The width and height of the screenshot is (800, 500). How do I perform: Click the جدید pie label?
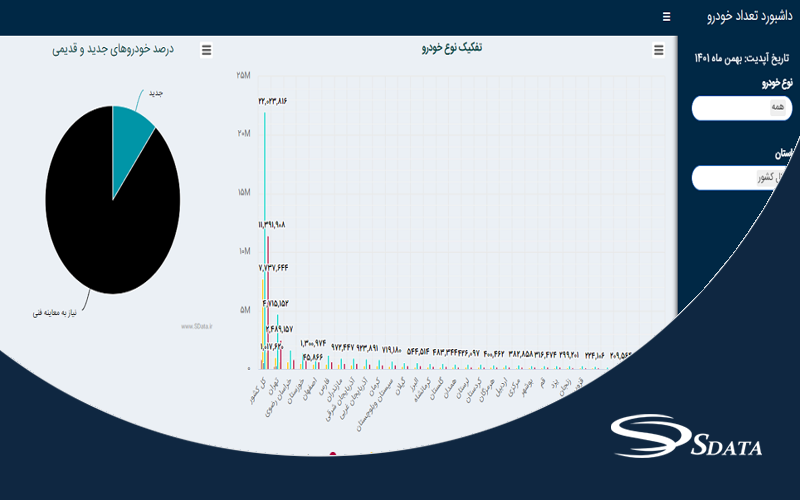coord(155,93)
